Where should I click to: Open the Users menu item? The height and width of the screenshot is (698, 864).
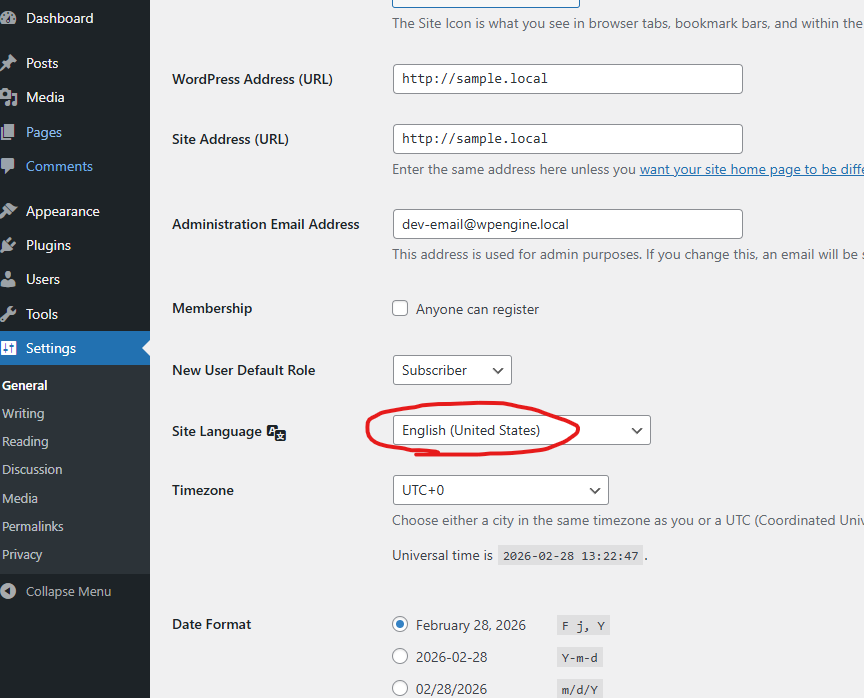point(43,279)
